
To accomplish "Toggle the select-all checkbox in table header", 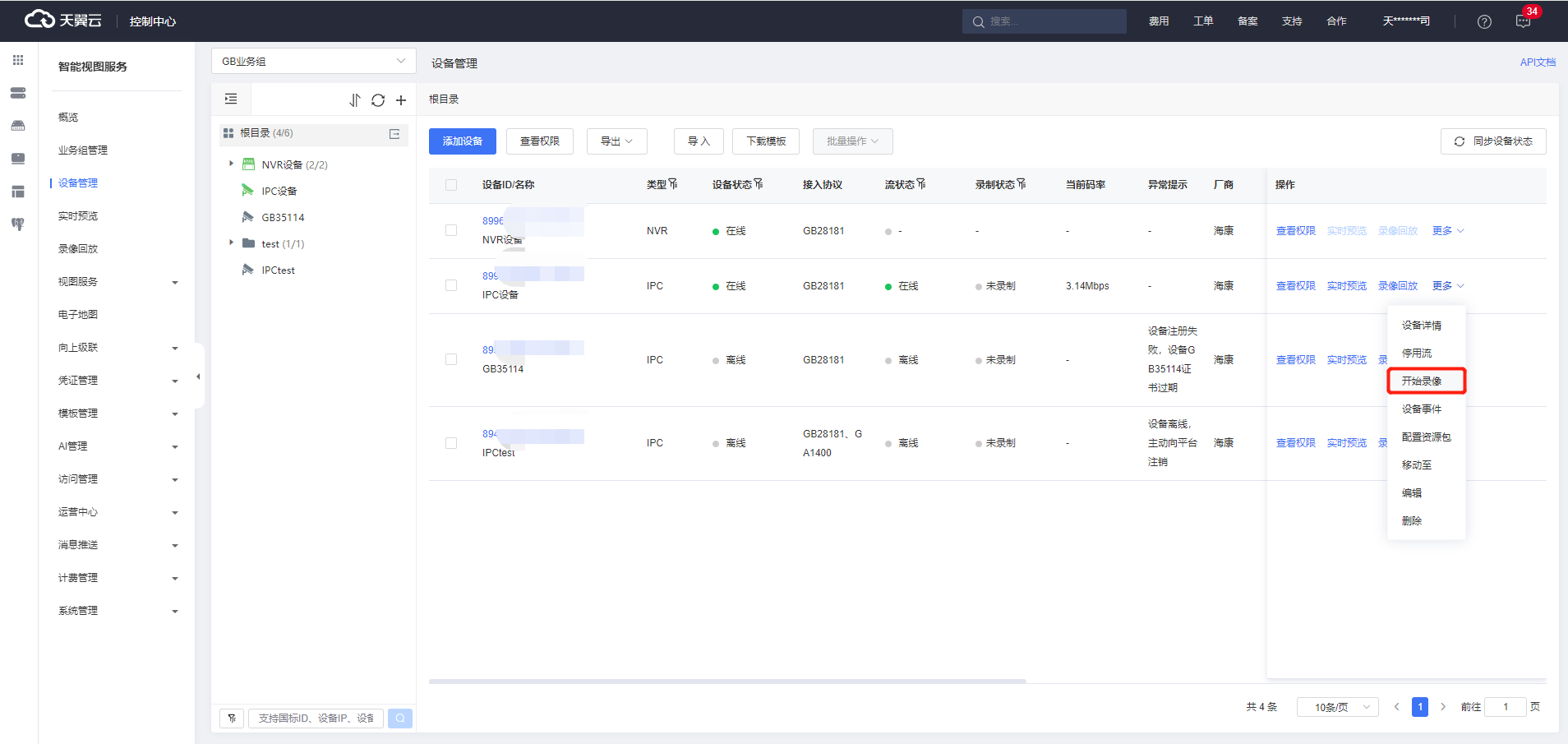I will (x=451, y=185).
